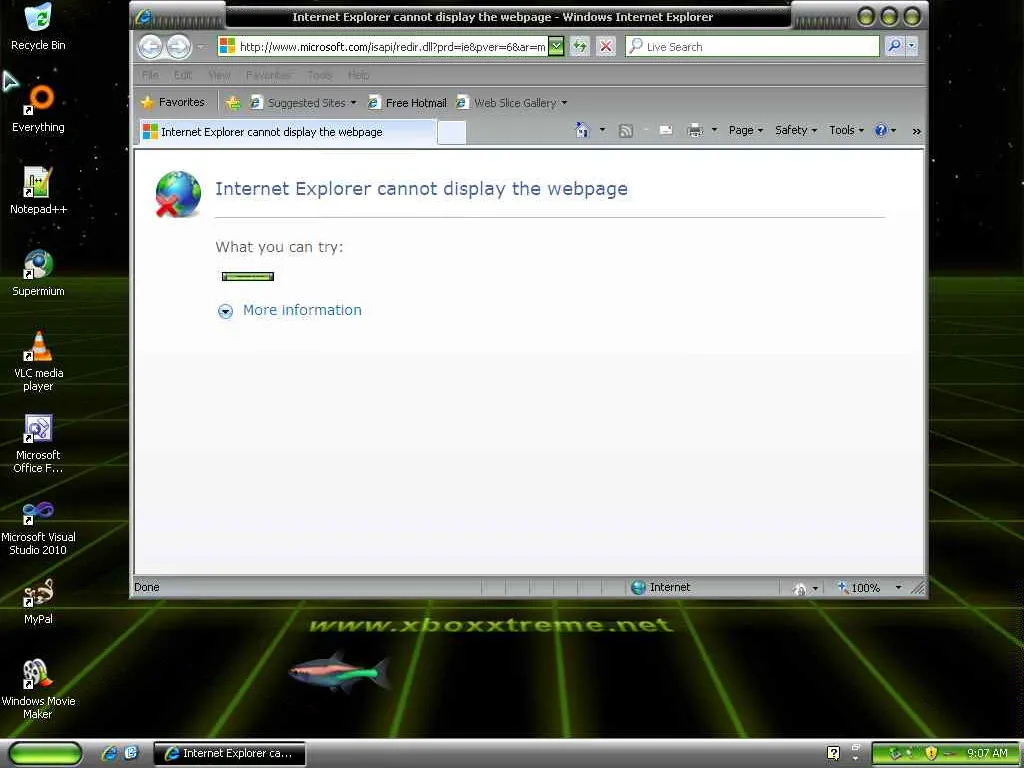Screen dimensions: 1024x768
Task: Open the Favorites menu in menu bar
Action: click(x=268, y=75)
